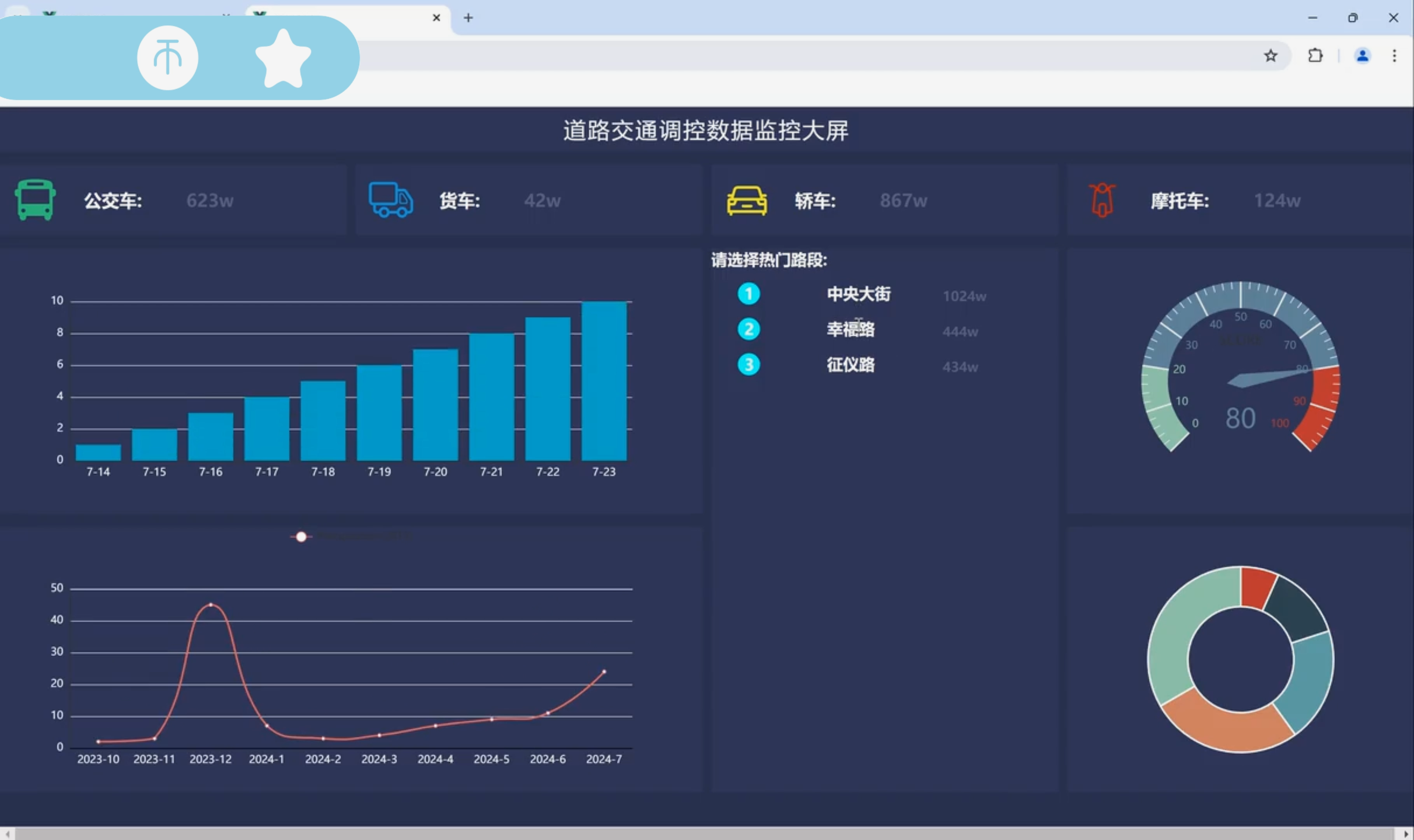This screenshot has height=840, width=1414.
Task: Open Chrome's three-dot menu
Action: pos(1394,56)
